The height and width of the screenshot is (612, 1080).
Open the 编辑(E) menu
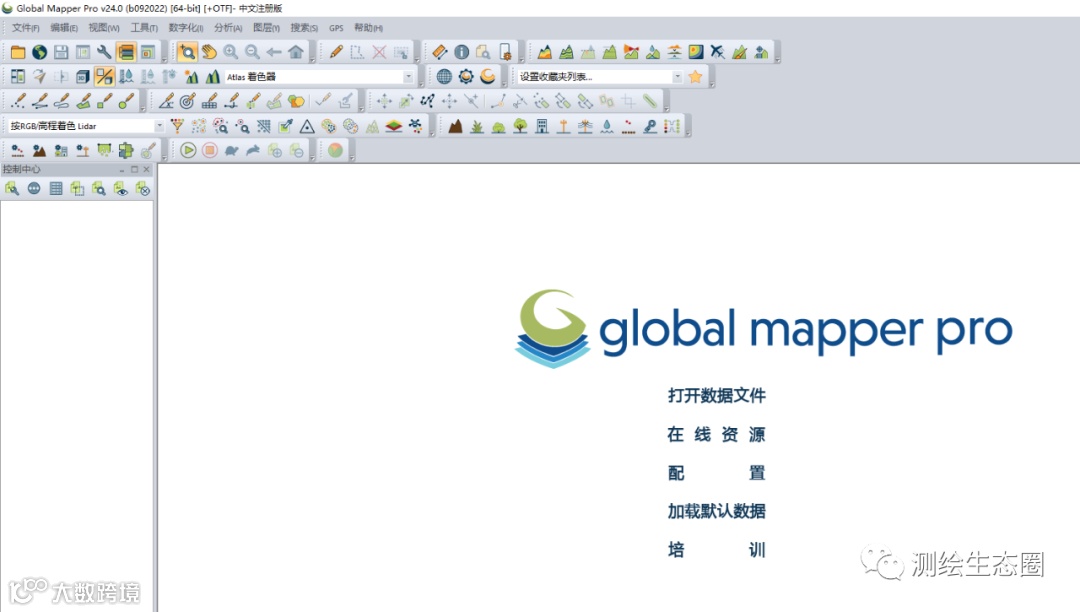[x=63, y=28]
